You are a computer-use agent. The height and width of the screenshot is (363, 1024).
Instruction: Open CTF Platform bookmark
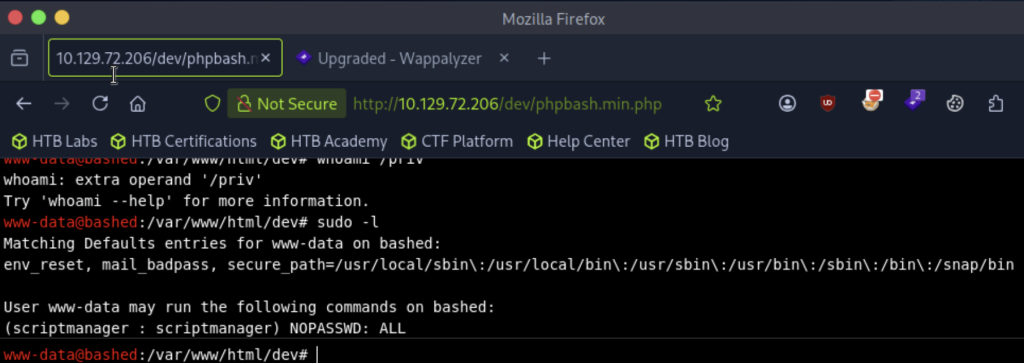pyautogui.click(x=457, y=141)
